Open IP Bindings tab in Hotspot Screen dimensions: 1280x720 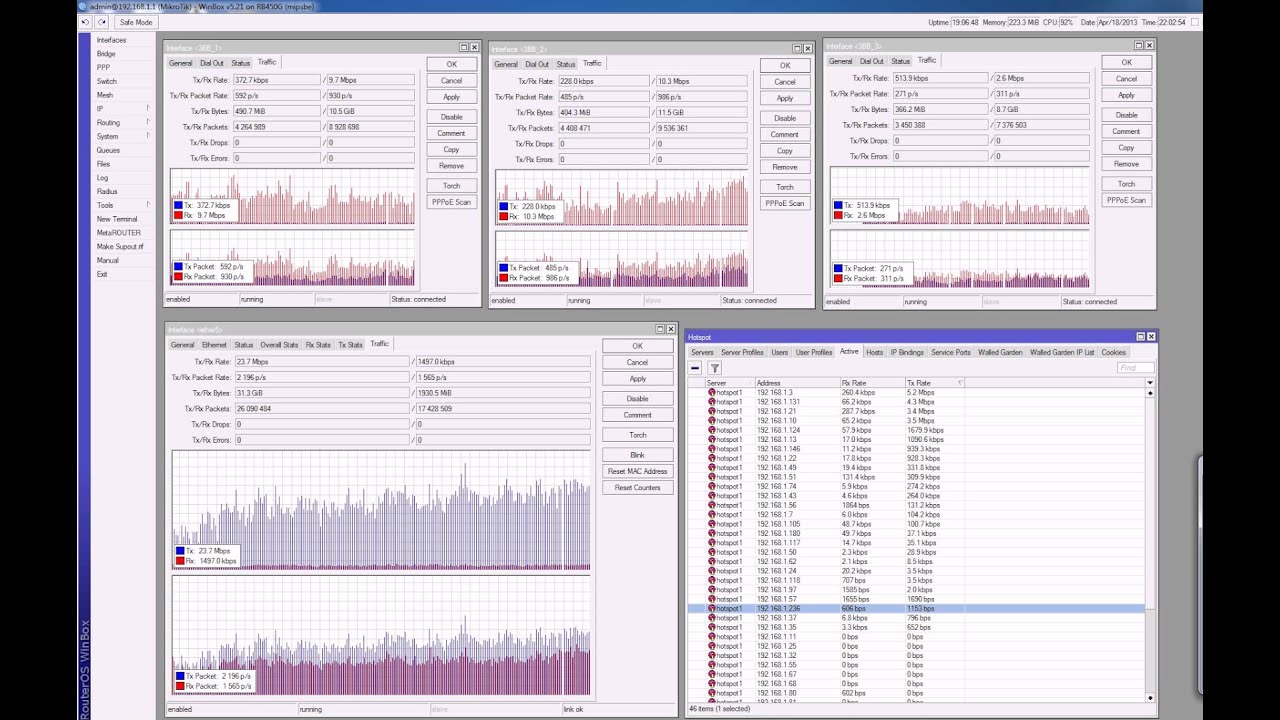coord(907,352)
